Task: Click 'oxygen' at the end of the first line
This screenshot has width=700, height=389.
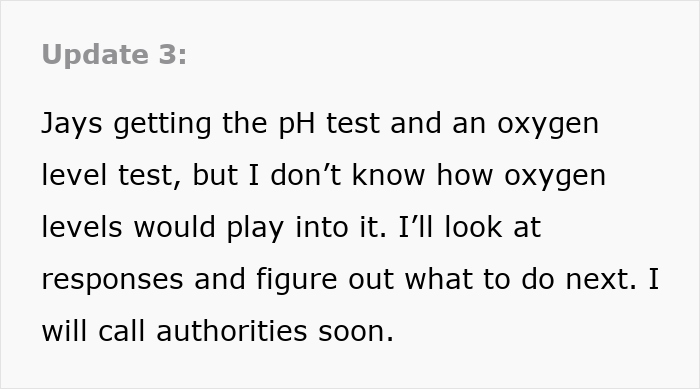Action: pyautogui.click(x=548, y=125)
